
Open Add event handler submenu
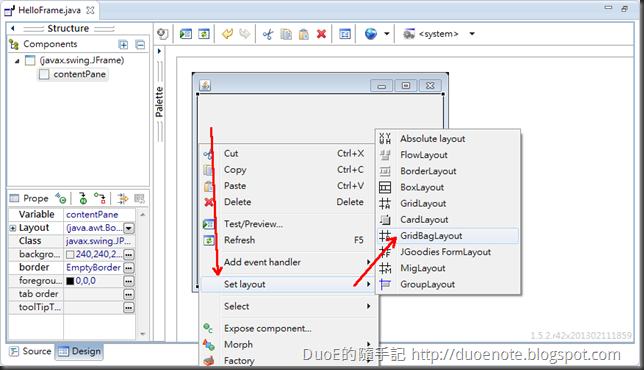click(x=288, y=262)
